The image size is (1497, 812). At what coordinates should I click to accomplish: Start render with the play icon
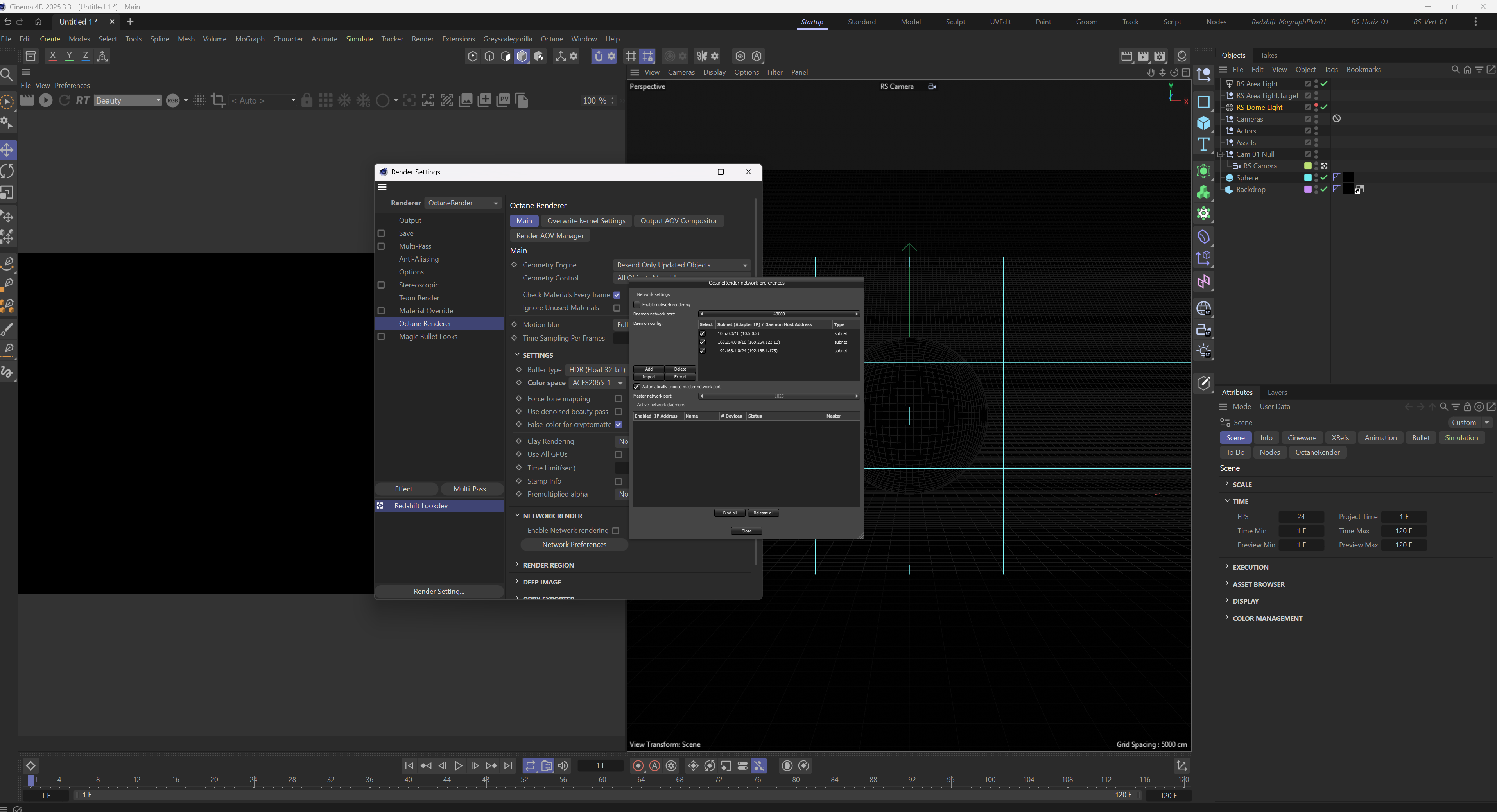[45, 100]
